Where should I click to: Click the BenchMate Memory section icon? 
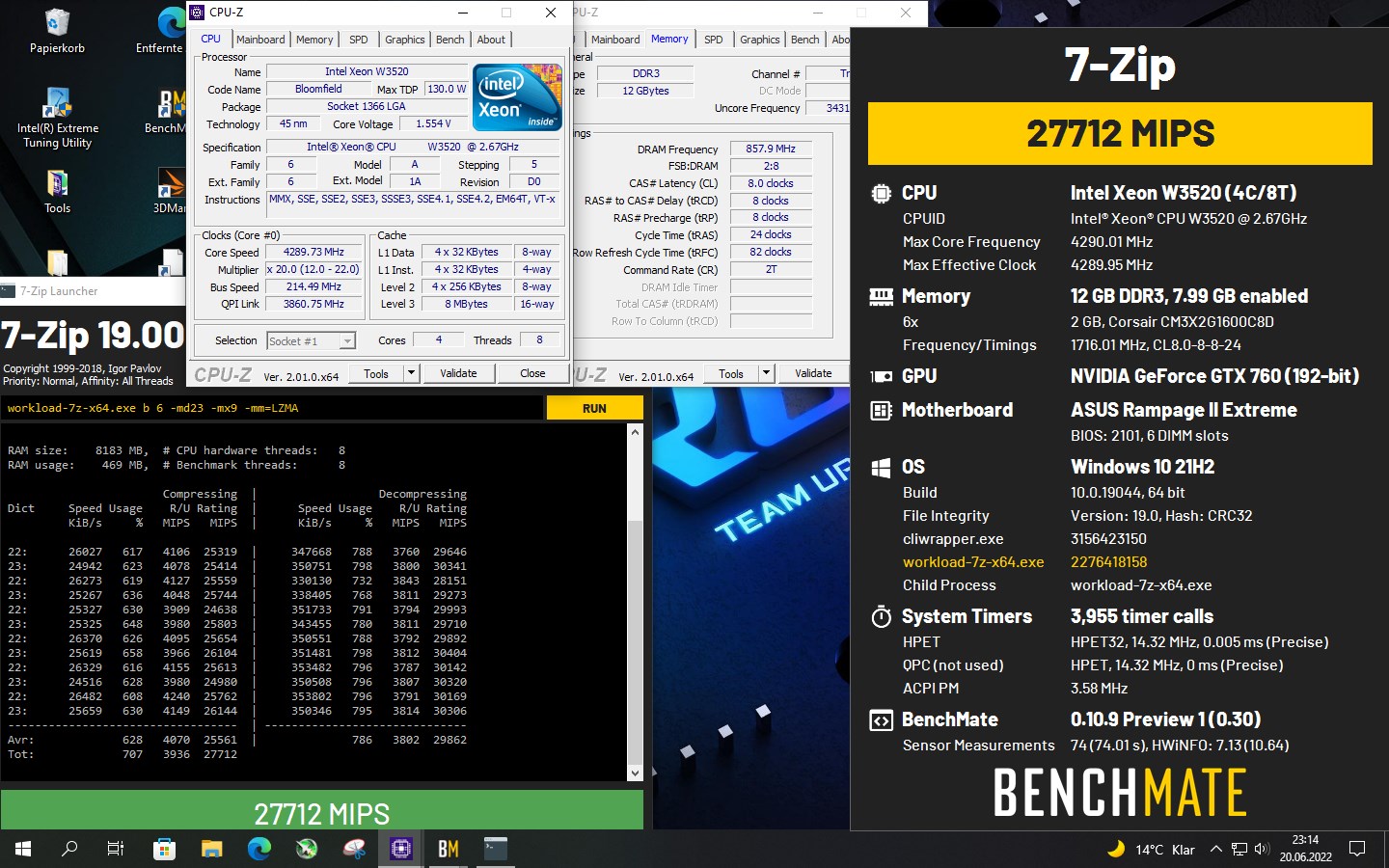[881, 297]
